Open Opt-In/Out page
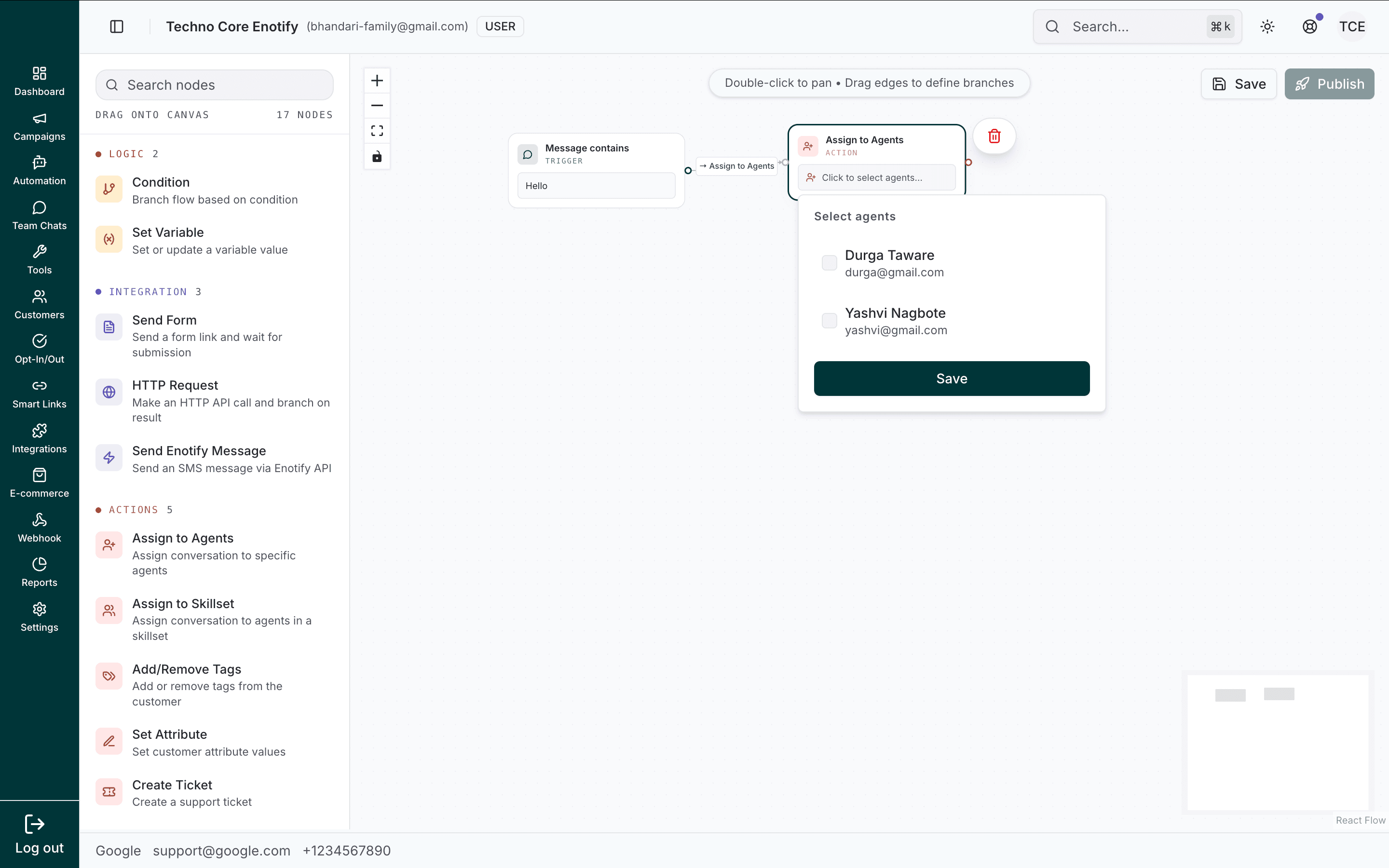 pyautogui.click(x=39, y=349)
